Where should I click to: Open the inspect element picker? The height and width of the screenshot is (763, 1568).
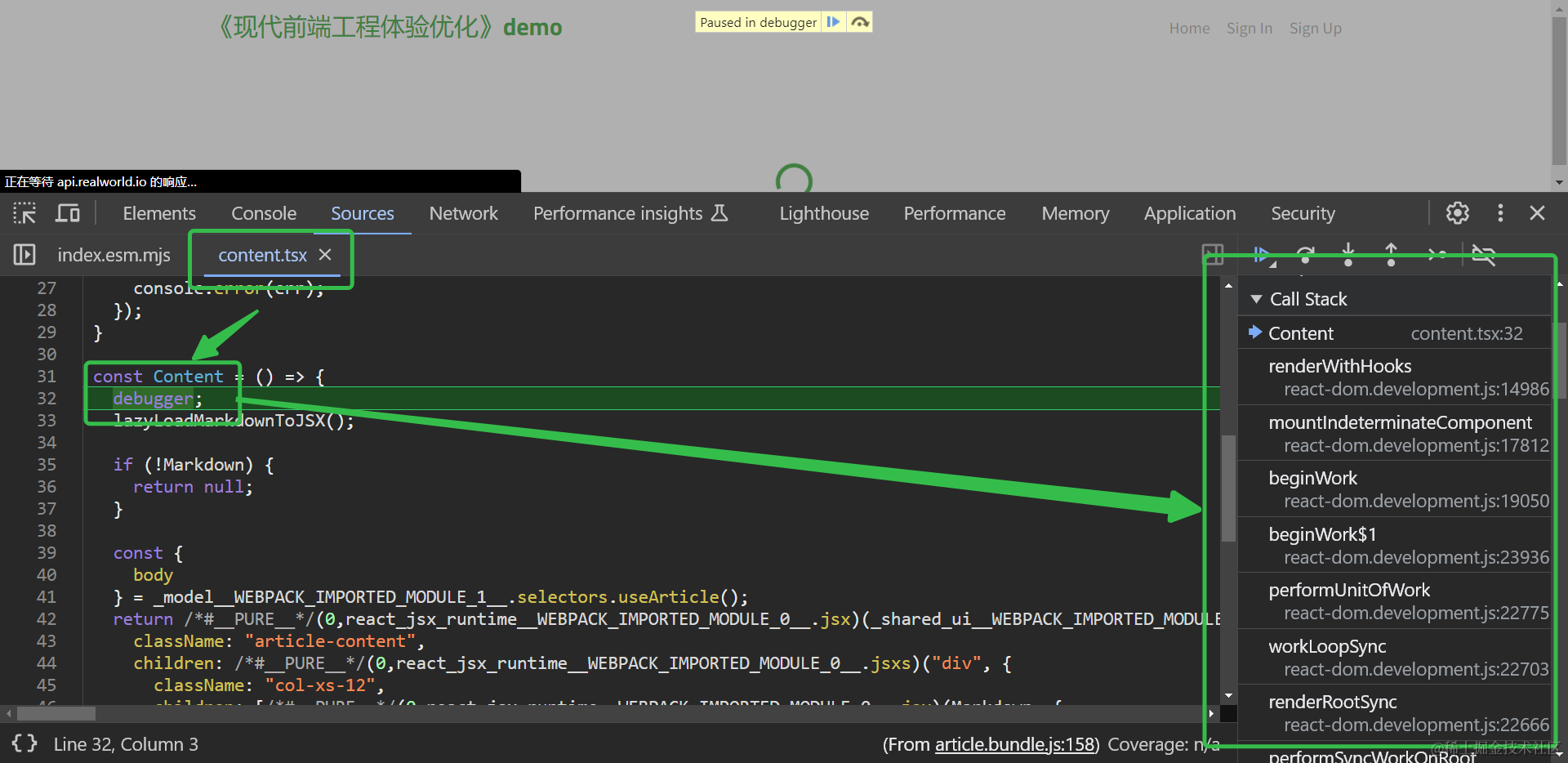(x=24, y=213)
